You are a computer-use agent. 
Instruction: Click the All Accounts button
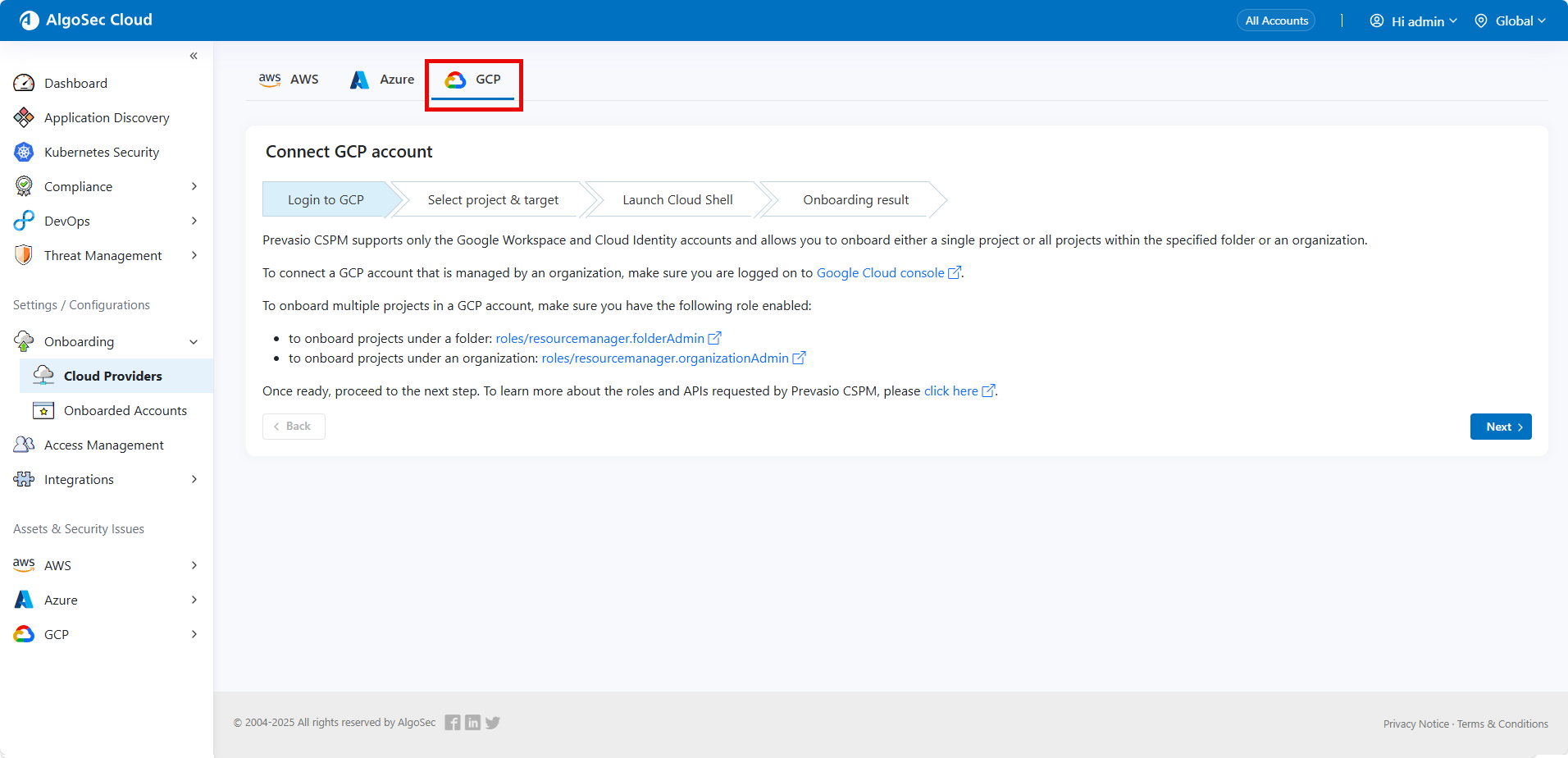point(1276,21)
